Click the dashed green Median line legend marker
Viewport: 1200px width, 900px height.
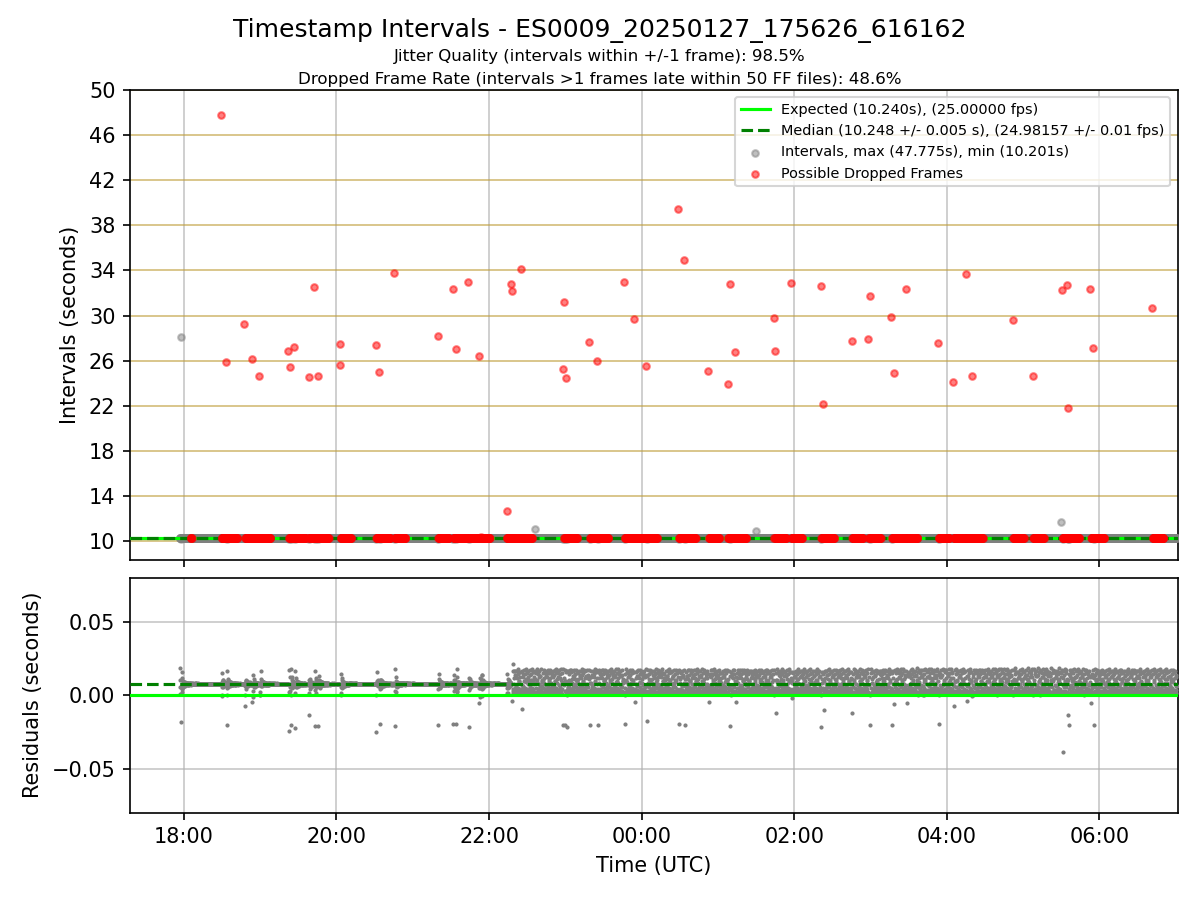click(x=755, y=130)
